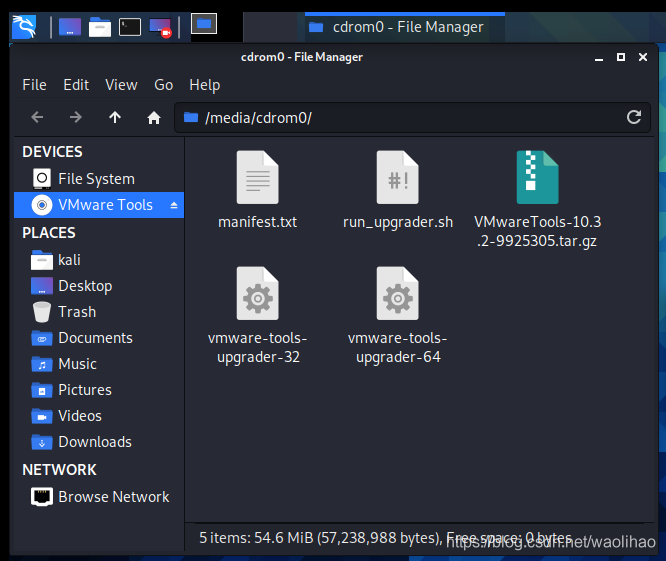Open the Kali dragon applications menu
Viewport: 666px width, 561px height.
coord(24,27)
